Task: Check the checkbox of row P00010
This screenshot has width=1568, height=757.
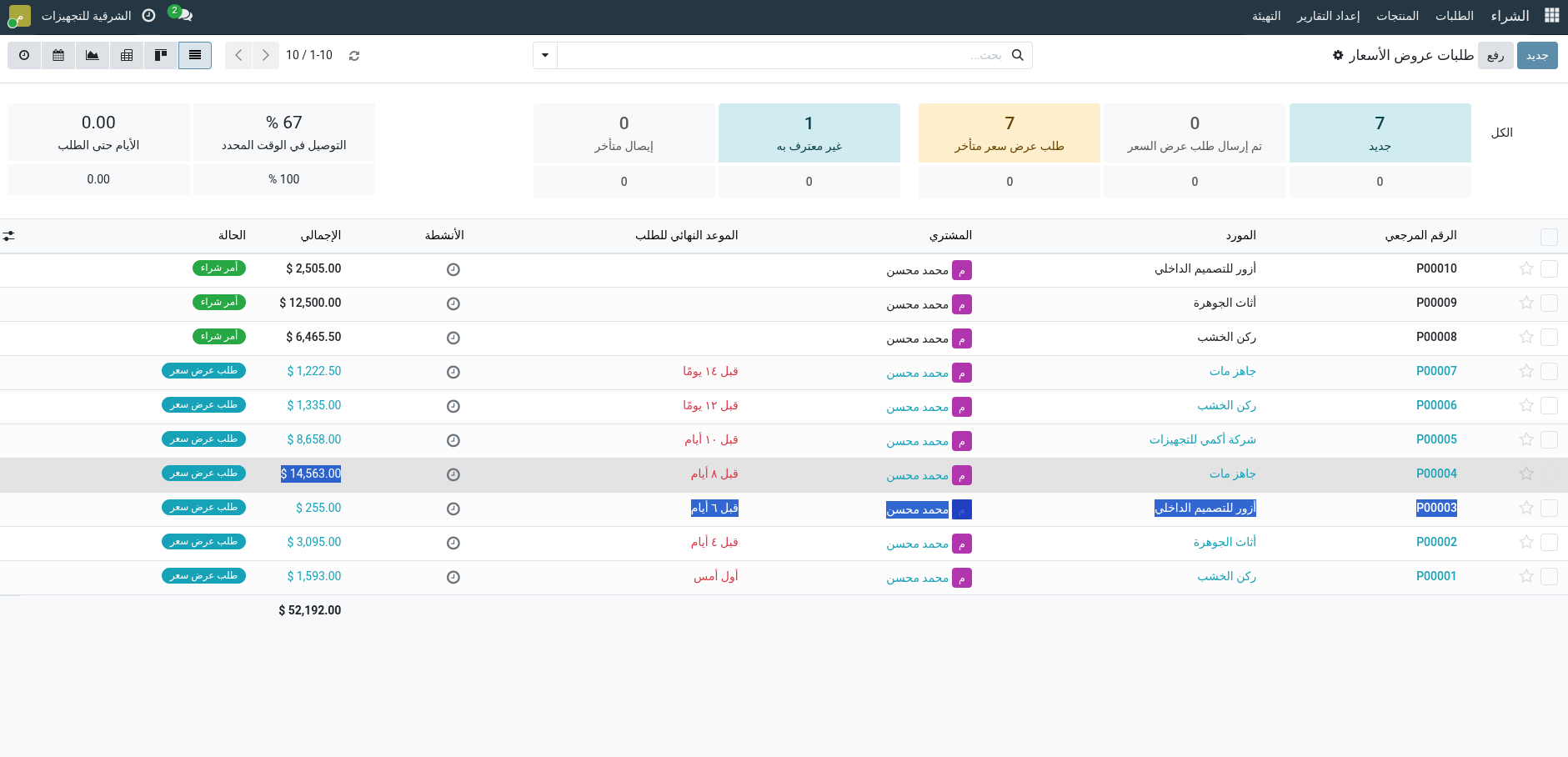Action: coord(1550,268)
